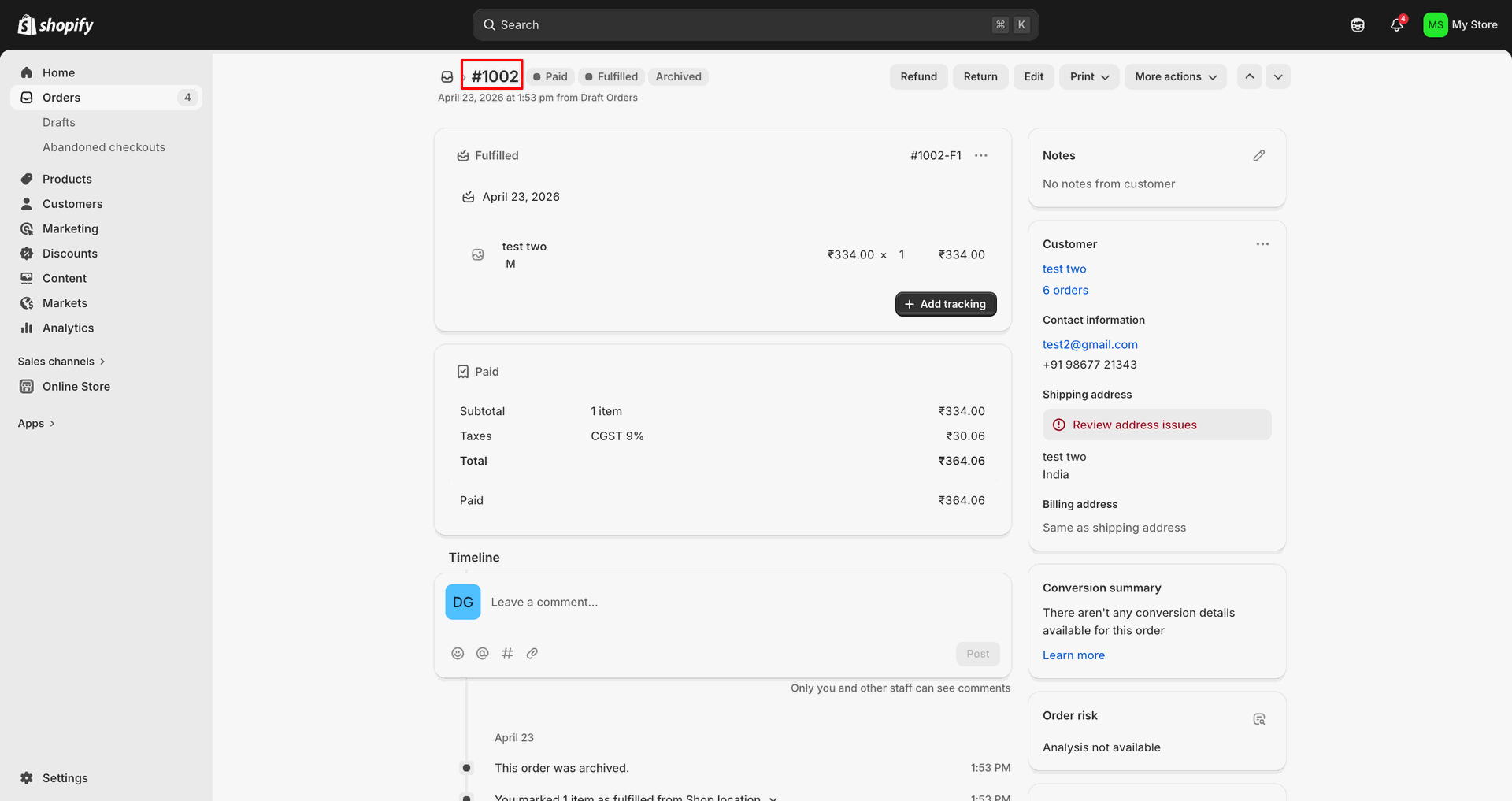Go to next order arrow

coord(1278,77)
